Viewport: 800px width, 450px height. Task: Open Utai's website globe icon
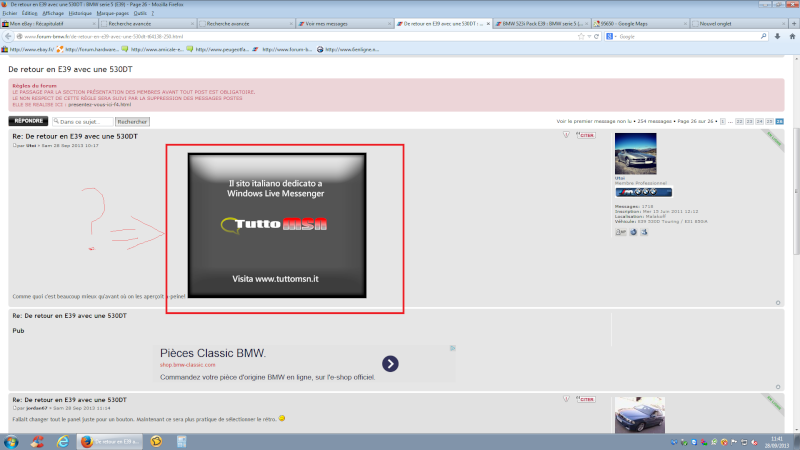(633, 232)
